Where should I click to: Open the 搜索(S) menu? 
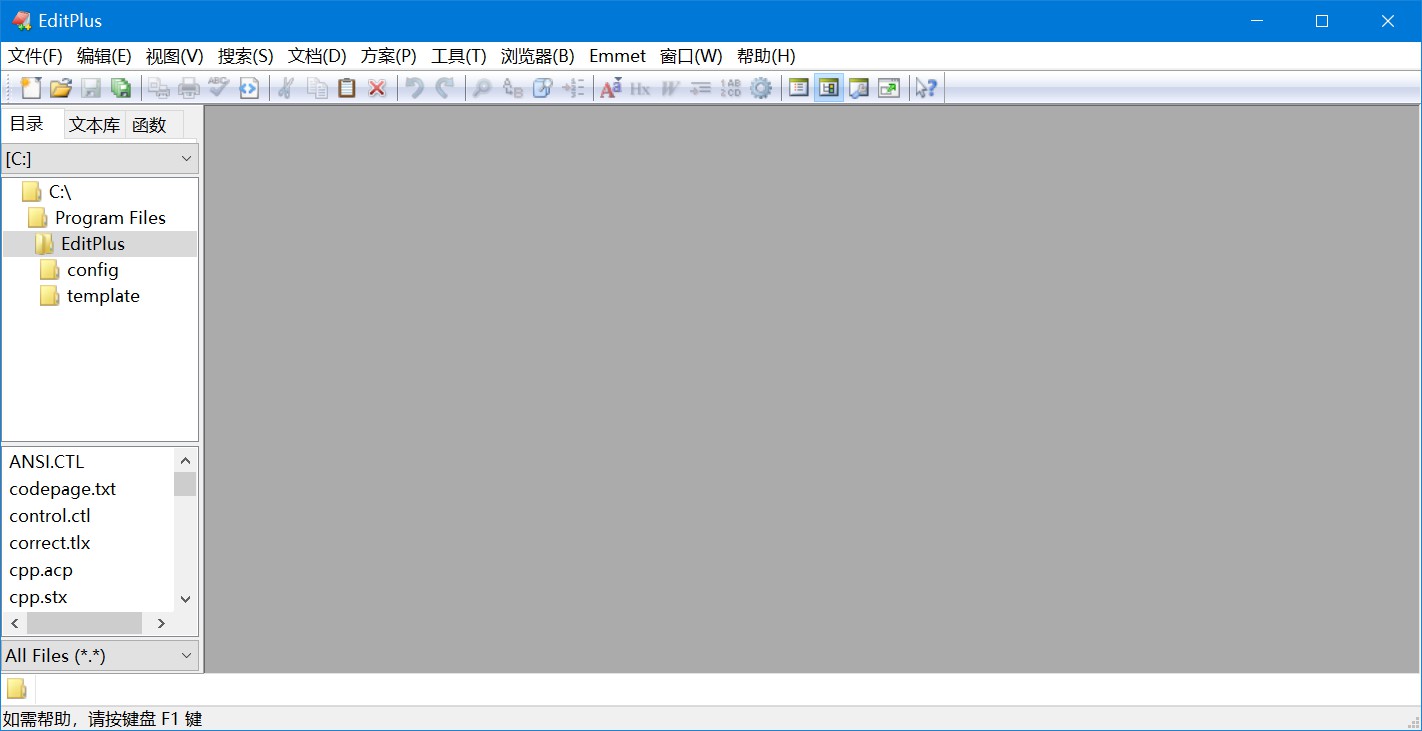[245, 56]
